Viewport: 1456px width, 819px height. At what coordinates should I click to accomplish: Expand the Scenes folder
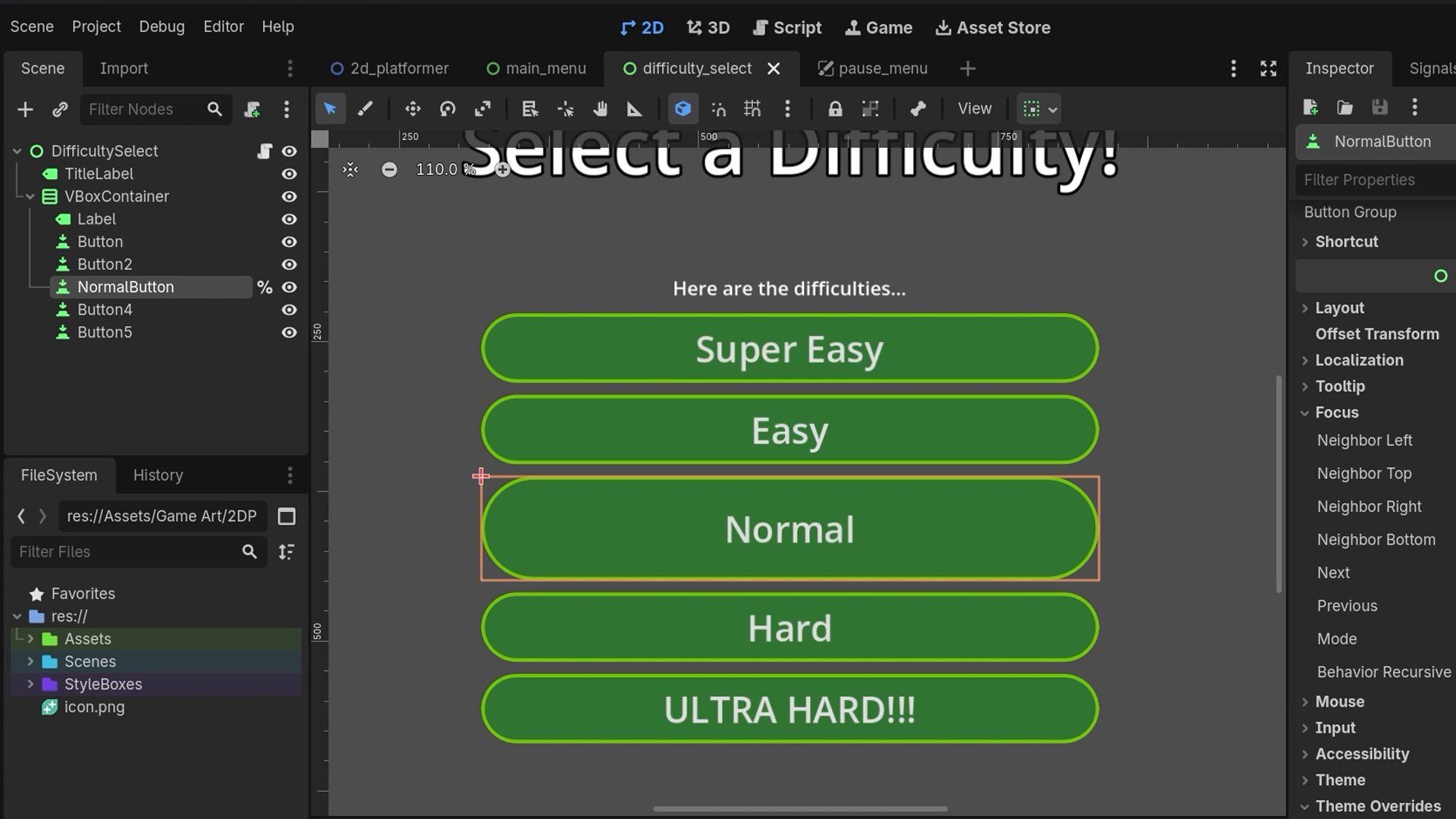[x=30, y=661]
